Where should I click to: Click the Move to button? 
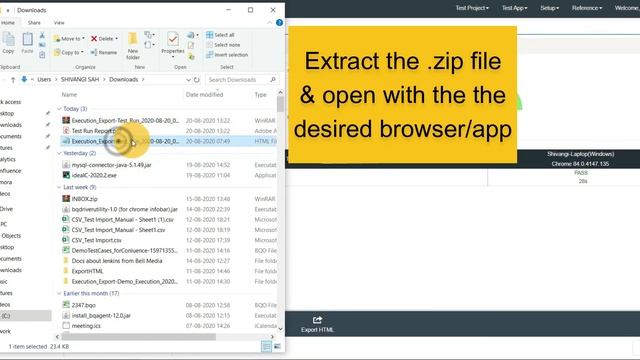pyautogui.click(x=69, y=38)
